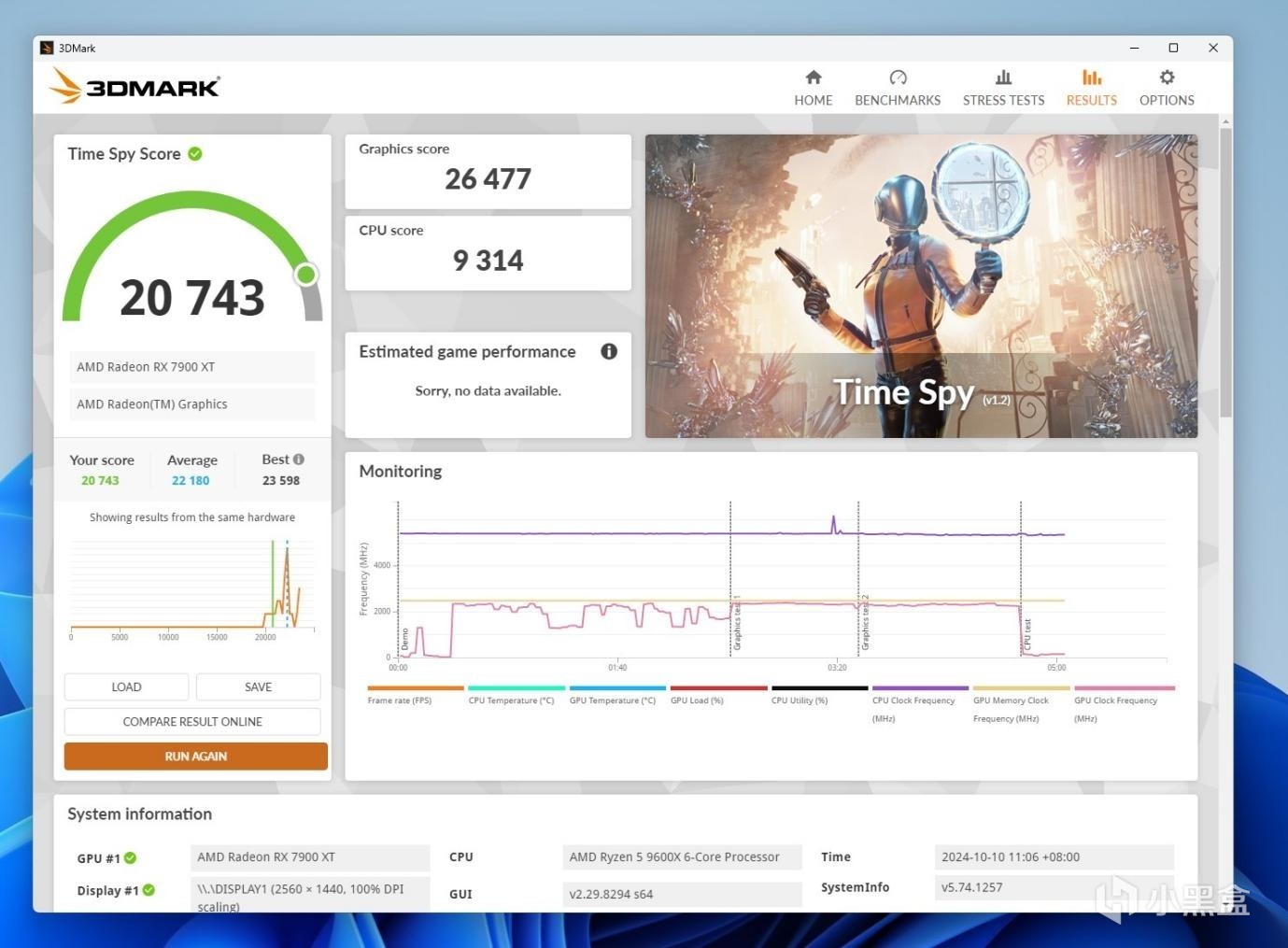This screenshot has width=1288, height=948.
Task: Click the Demo marker in Monitoring chart
Action: pos(405,639)
